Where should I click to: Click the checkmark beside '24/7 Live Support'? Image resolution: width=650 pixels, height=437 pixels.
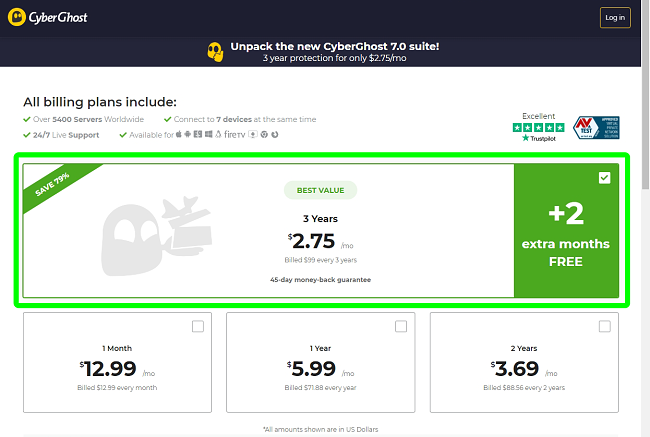pyautogui.click(x=27, y=135)
